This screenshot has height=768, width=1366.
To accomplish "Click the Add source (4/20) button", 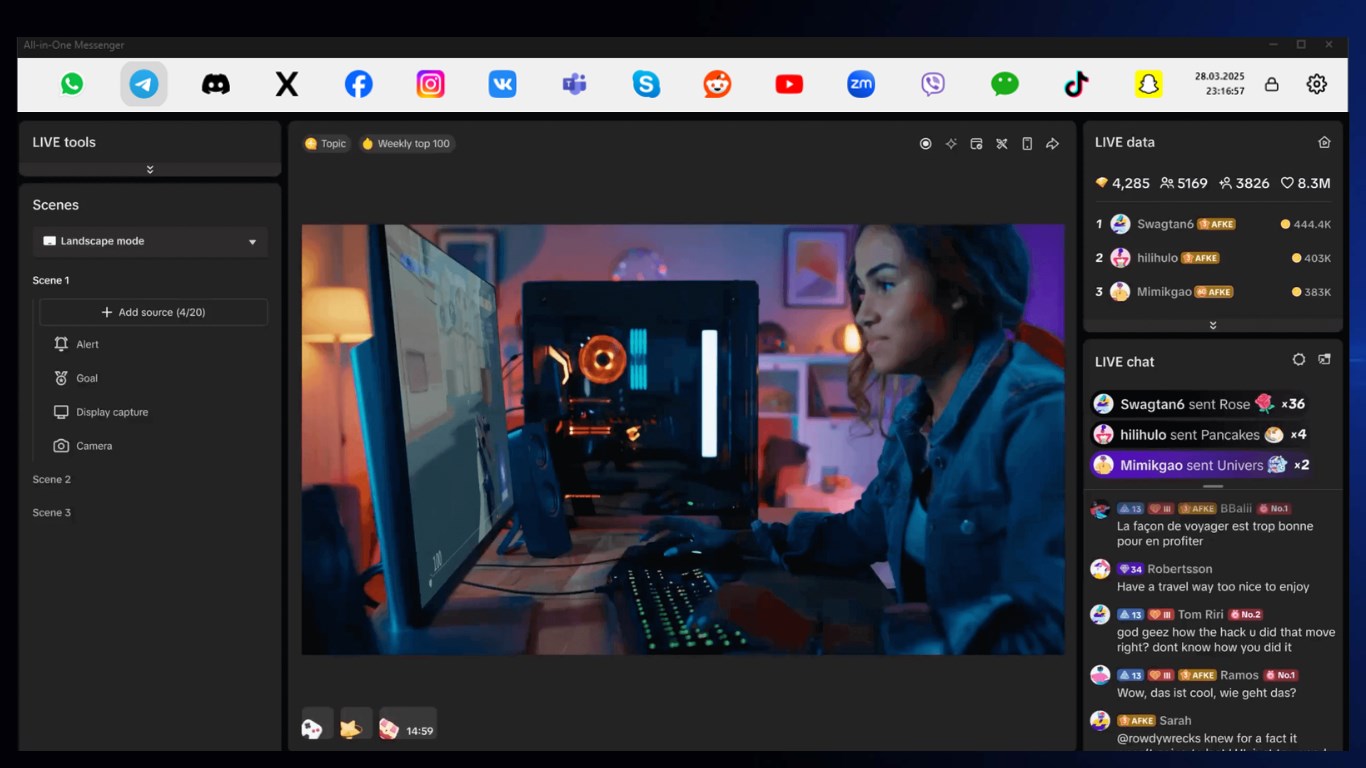I will click(x=152, y=312).
